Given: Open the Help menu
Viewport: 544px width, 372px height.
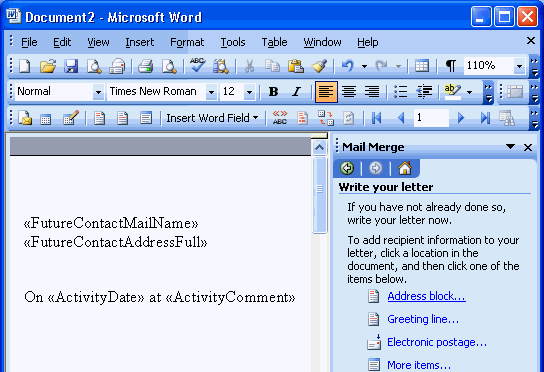Looking at the screenshot, I should (x=368, y=42).
